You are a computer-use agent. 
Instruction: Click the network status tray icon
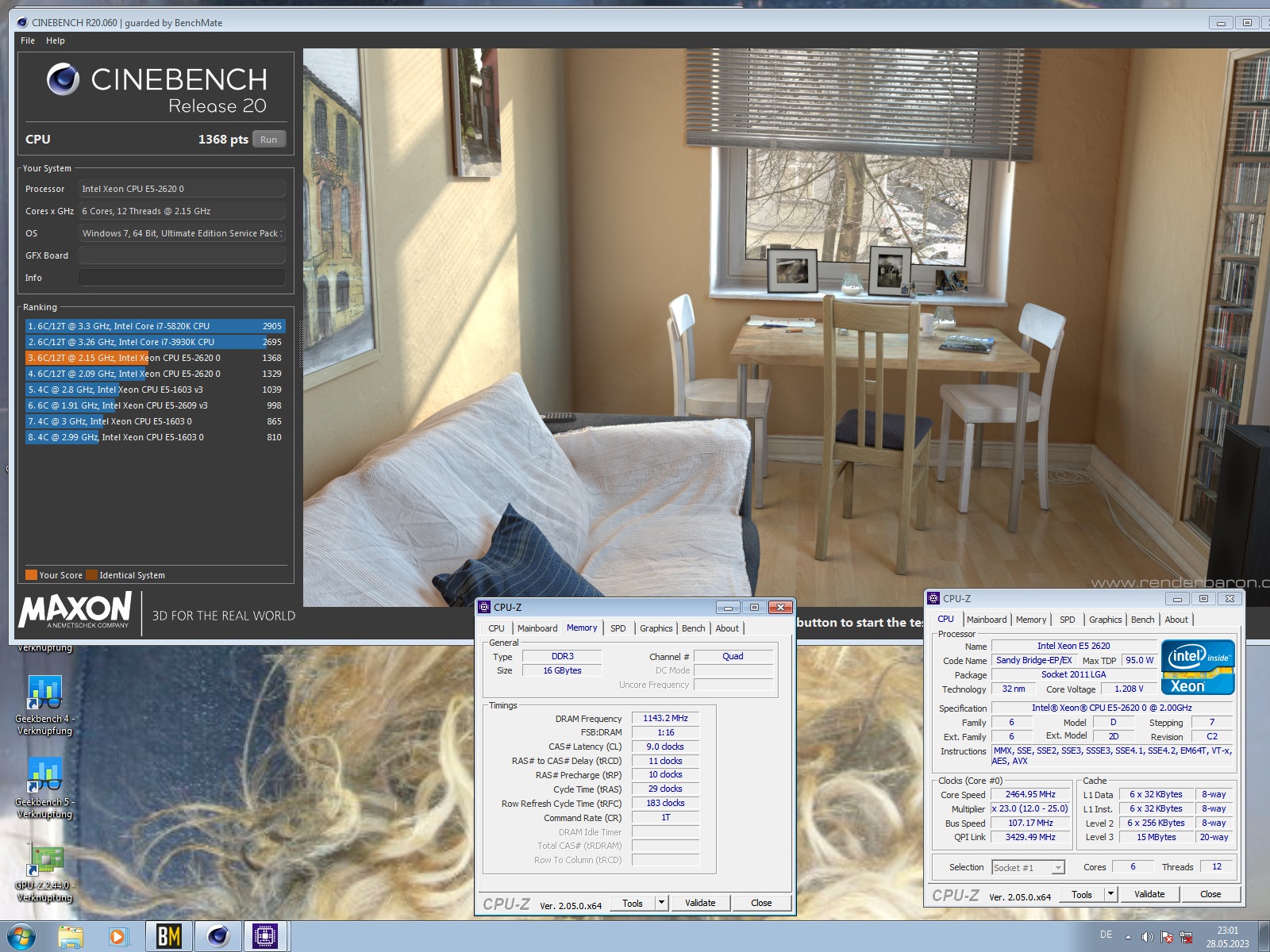tap(1187, 938)
